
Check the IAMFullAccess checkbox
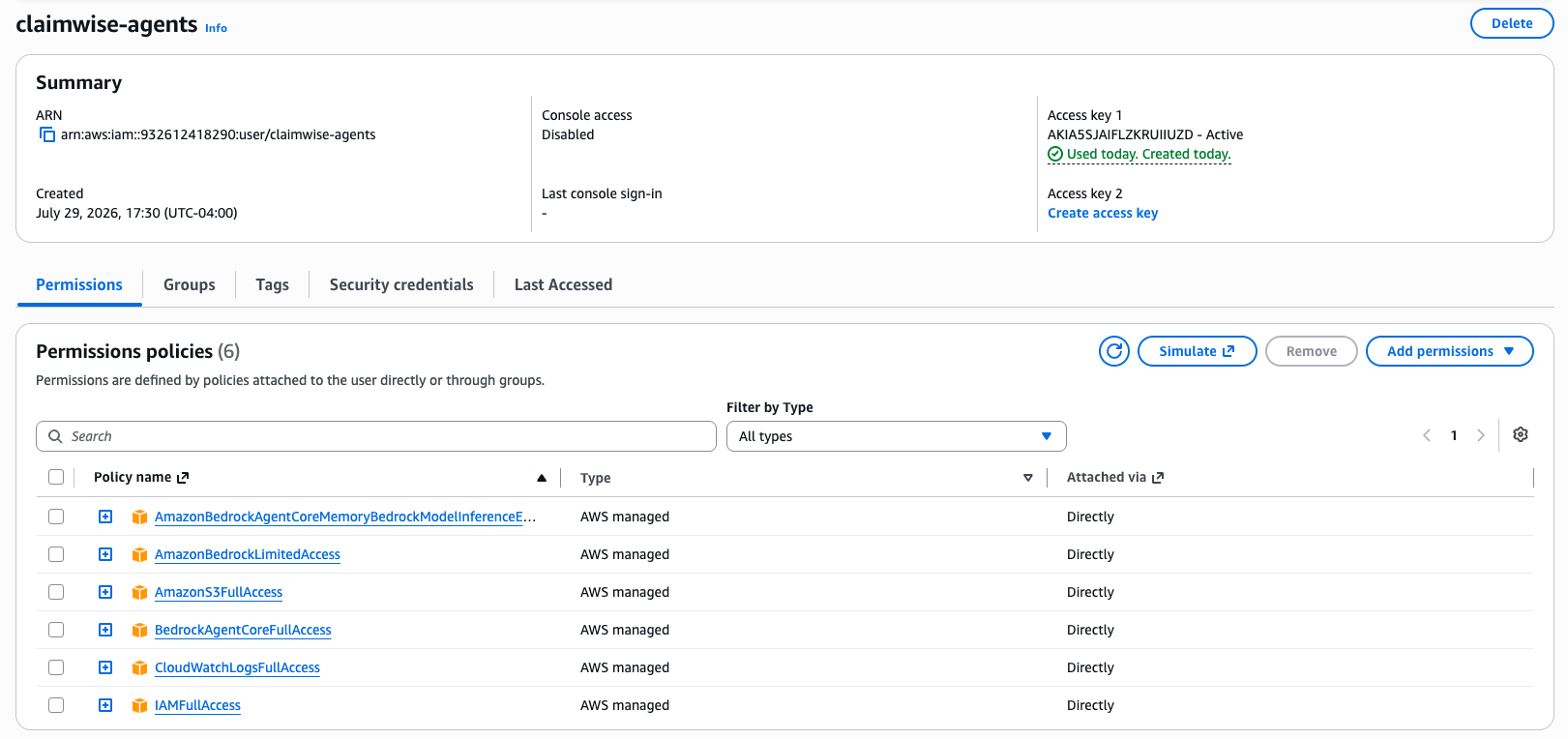56,705
